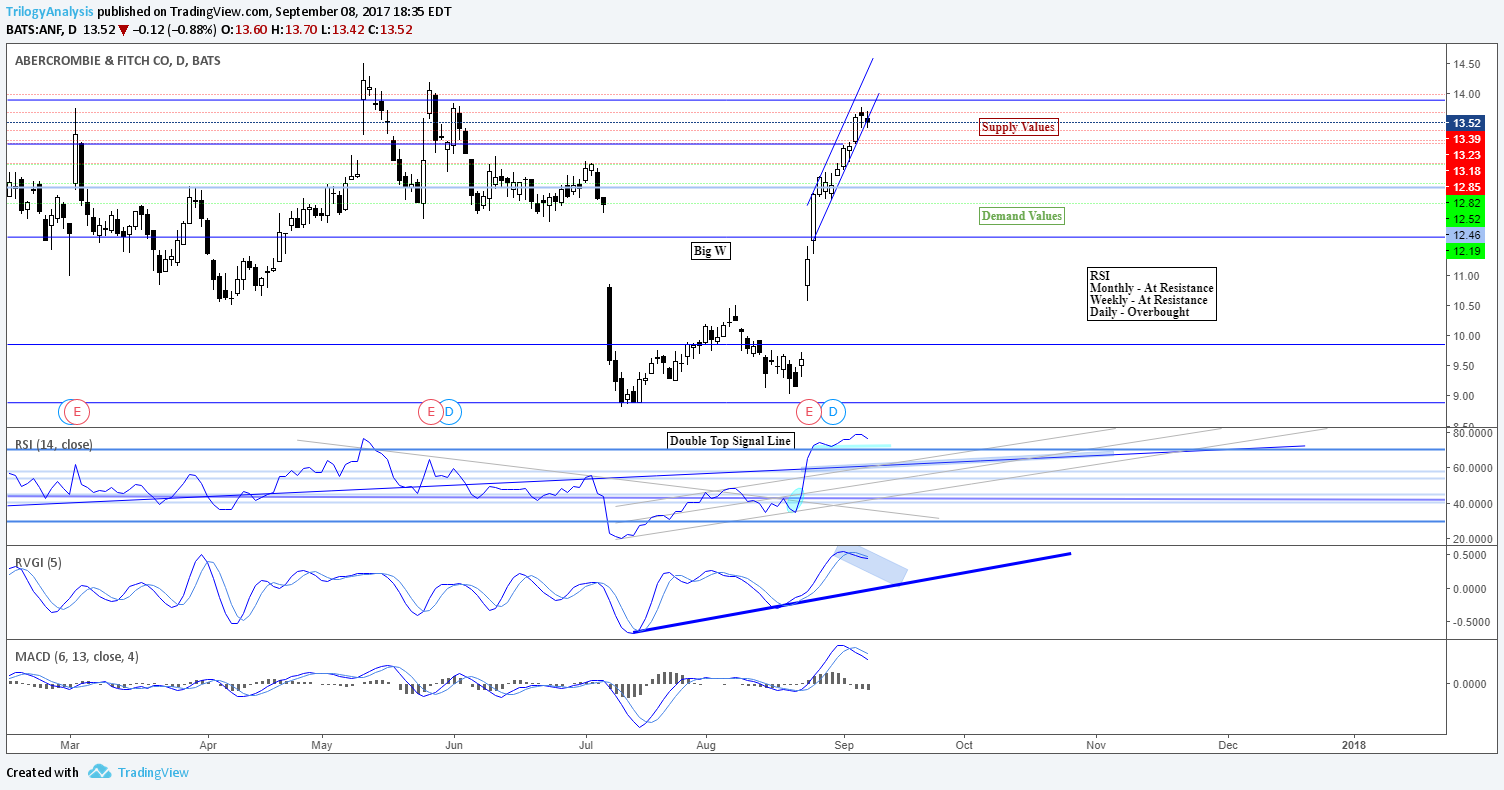Select the Demand Values annotation label
1504x790 pixels.
(1022, 216)
